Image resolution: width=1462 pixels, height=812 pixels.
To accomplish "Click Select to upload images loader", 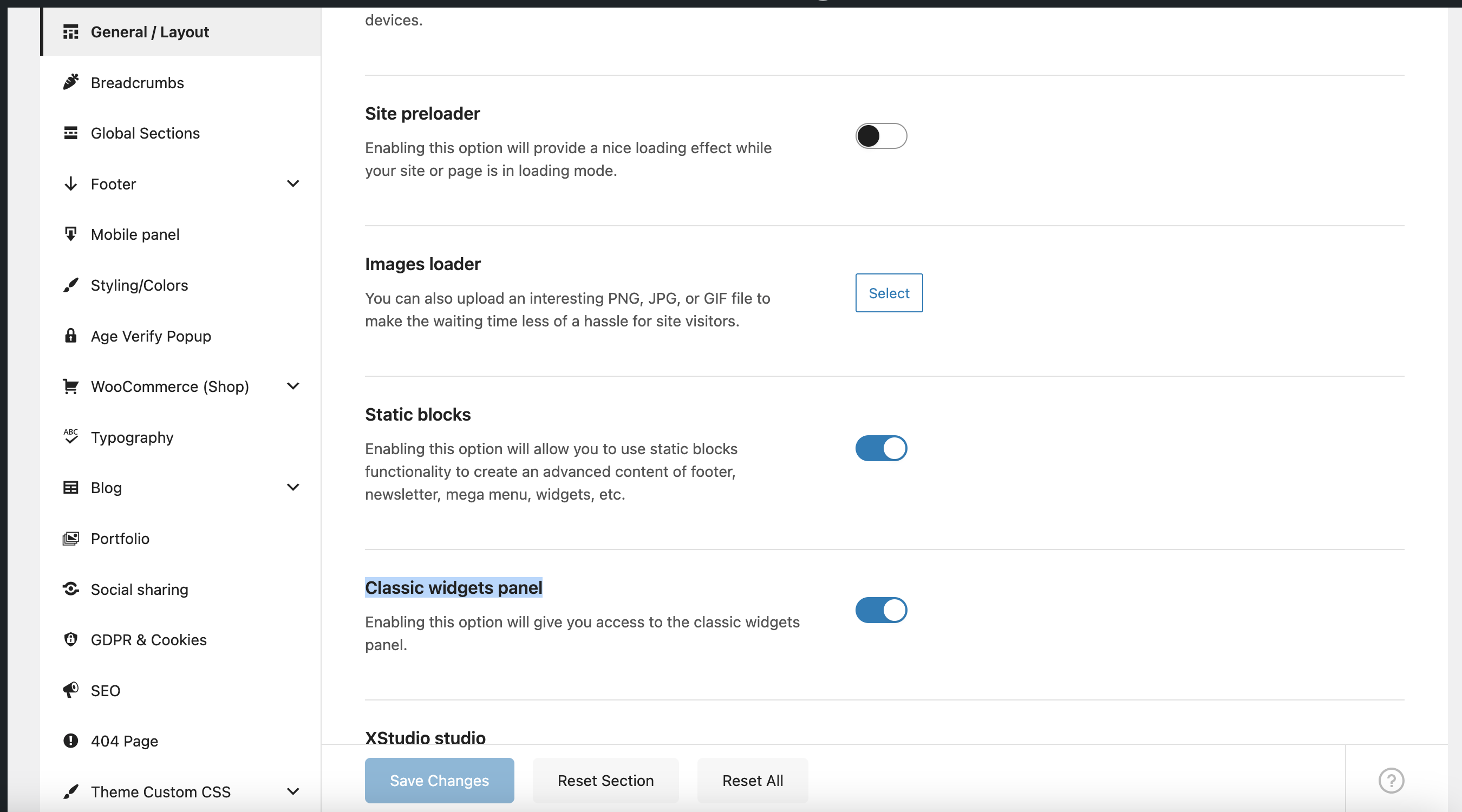I will [888, 293].
